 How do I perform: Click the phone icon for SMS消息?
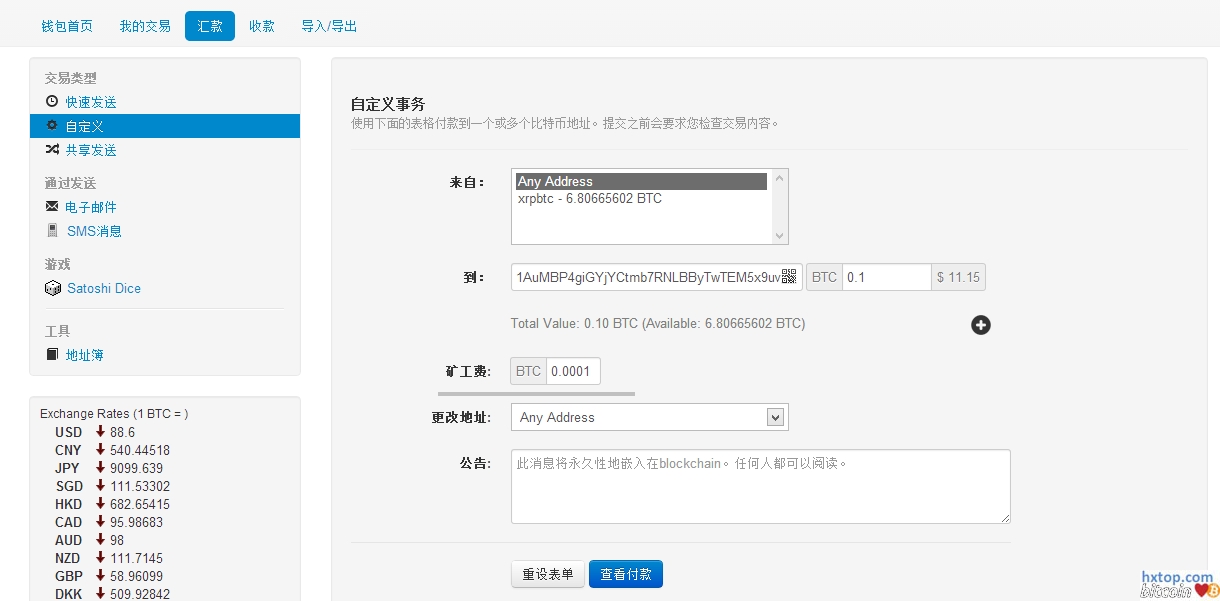point(52,231)
